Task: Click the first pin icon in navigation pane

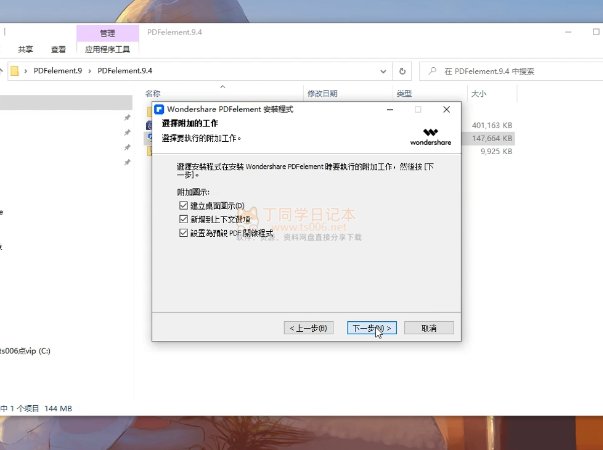Action: 127,117
